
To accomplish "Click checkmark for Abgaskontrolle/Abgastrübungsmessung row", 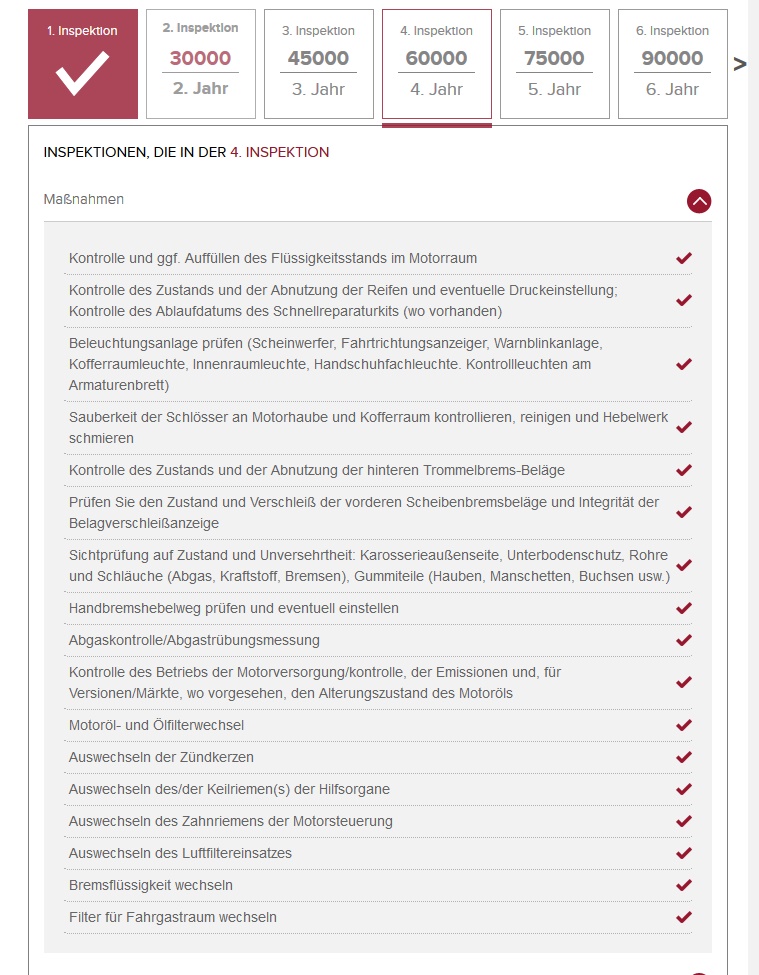I will tap(684, 640).
